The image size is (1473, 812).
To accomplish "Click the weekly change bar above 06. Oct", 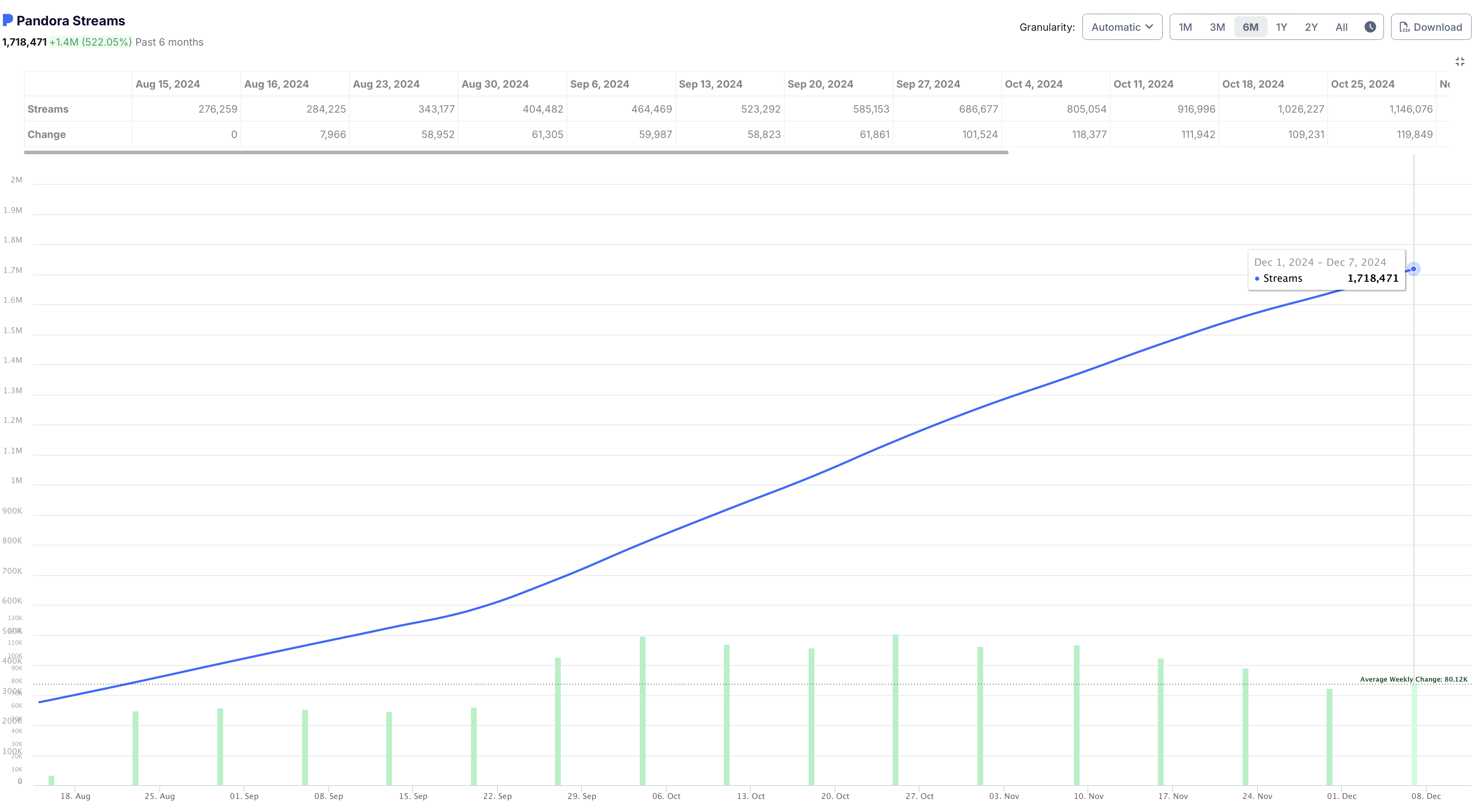I will (643, 711).
